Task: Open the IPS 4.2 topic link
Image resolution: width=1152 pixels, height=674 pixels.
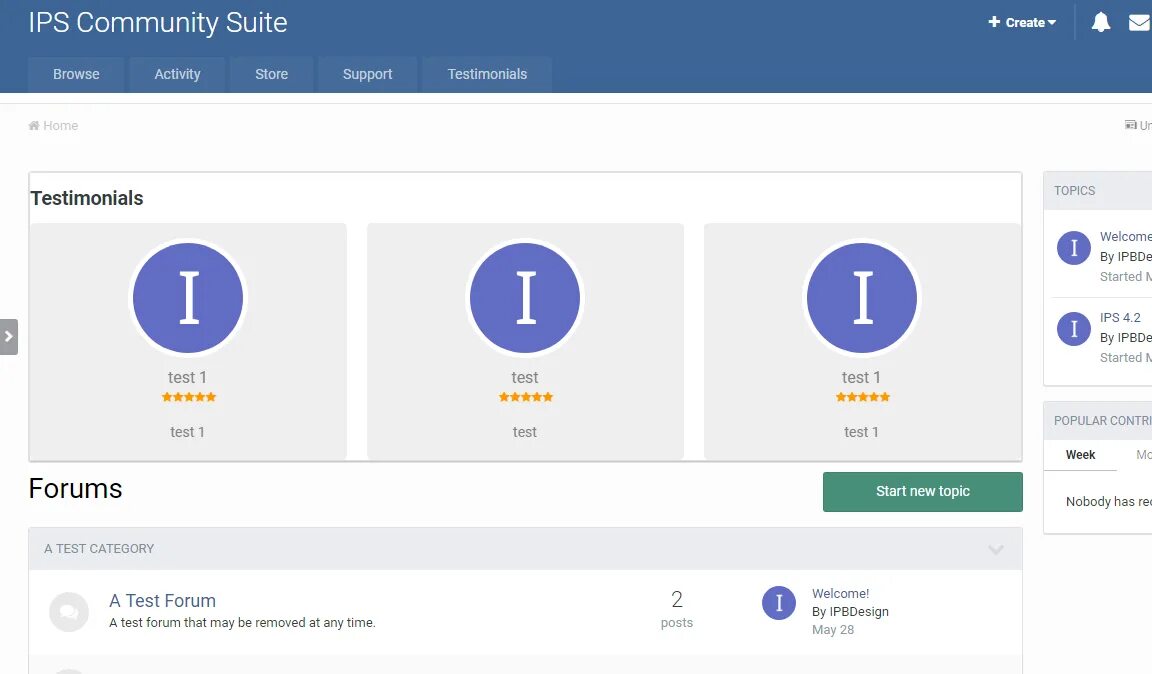Action: point(1120,318)
